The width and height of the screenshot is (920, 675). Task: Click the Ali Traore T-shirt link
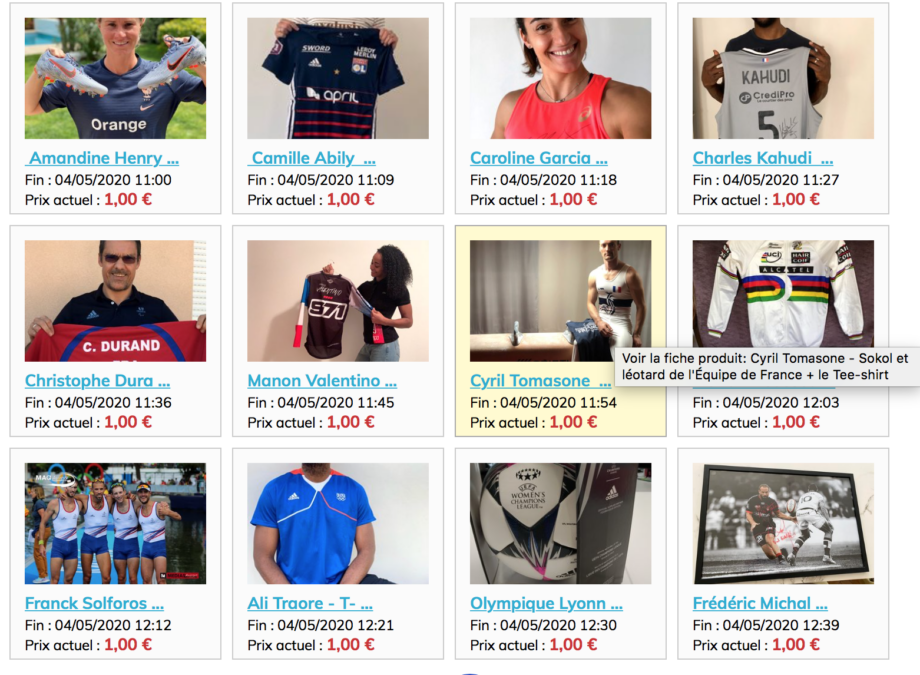click(x=310, y=603)
